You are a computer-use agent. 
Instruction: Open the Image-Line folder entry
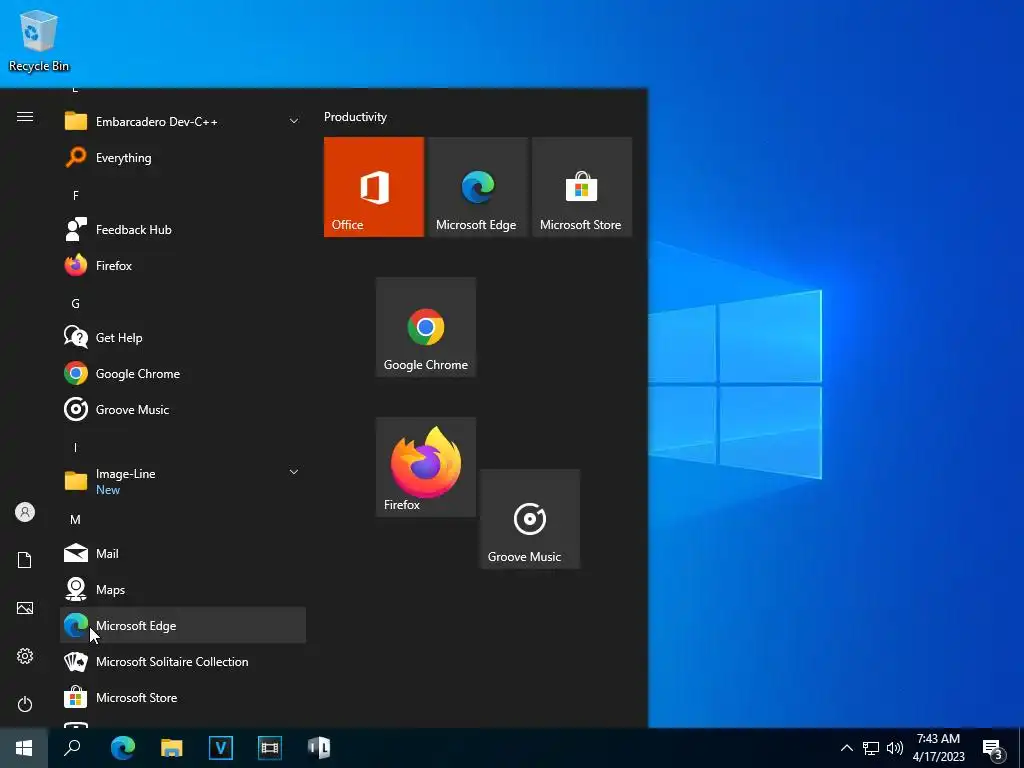click(183, 481)
